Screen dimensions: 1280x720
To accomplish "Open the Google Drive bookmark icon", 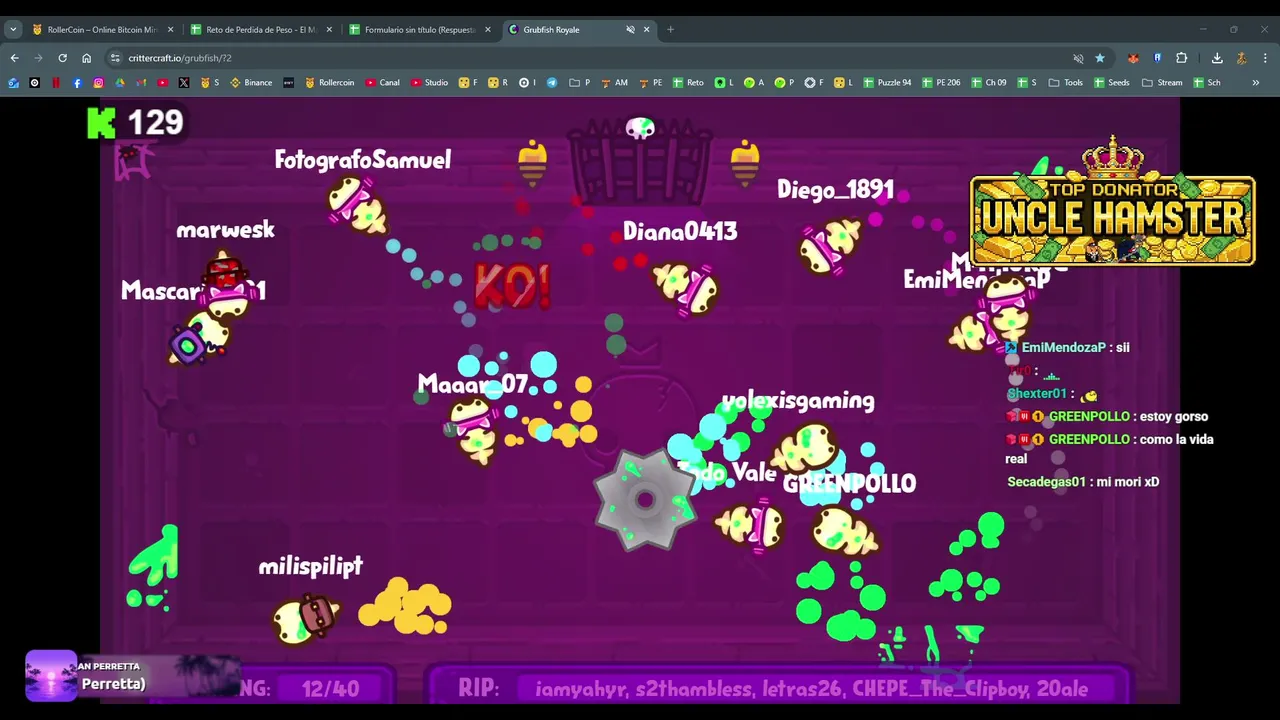I will pyautogui.click(x=120, y=83).
